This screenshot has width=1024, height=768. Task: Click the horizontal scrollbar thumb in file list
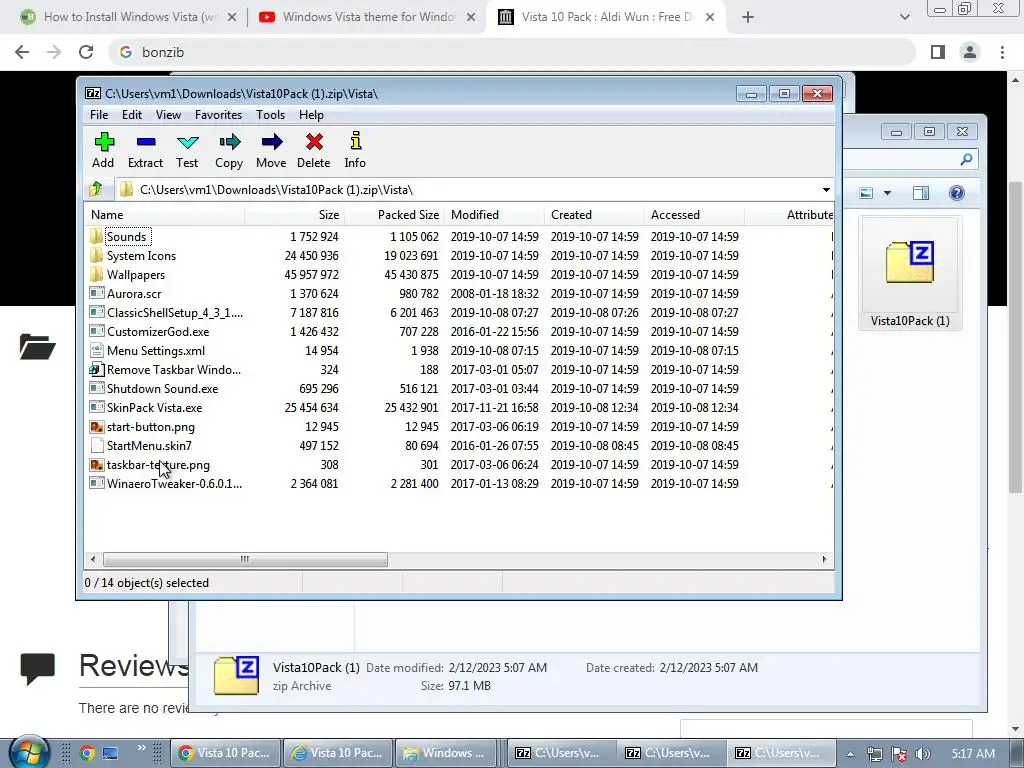pyautogui.click(x=245, y=559)
